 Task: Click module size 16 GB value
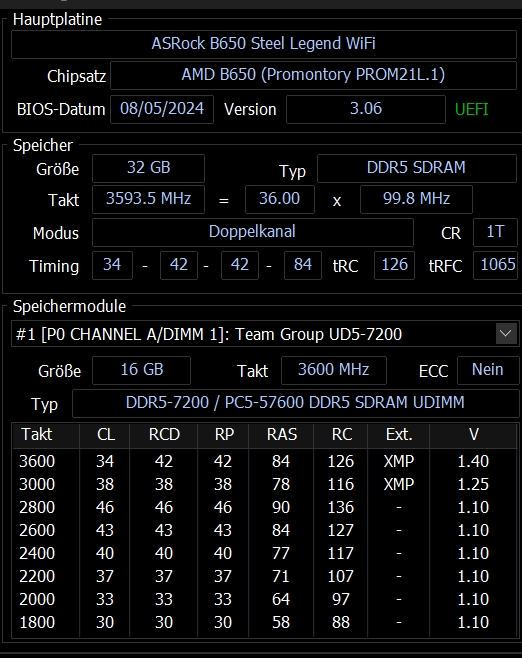tap(141, 371)
